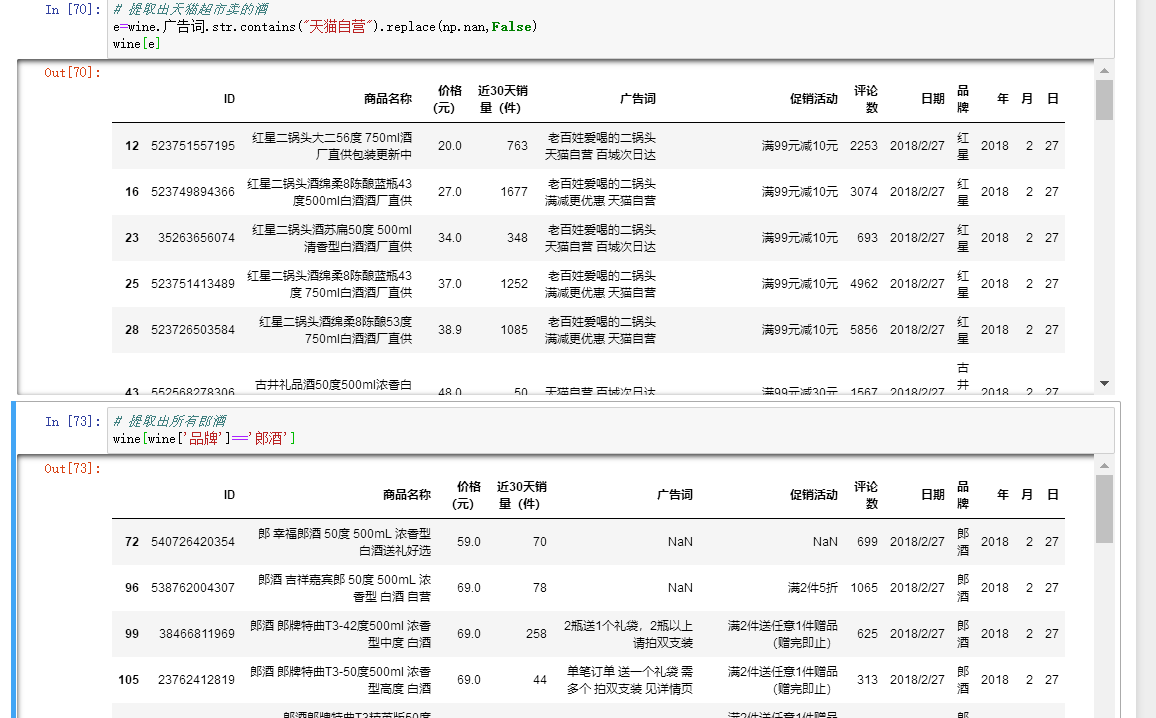Click 商品名称 header in Out[70] table
The image size is (1156, 718).
coord(388,99)
